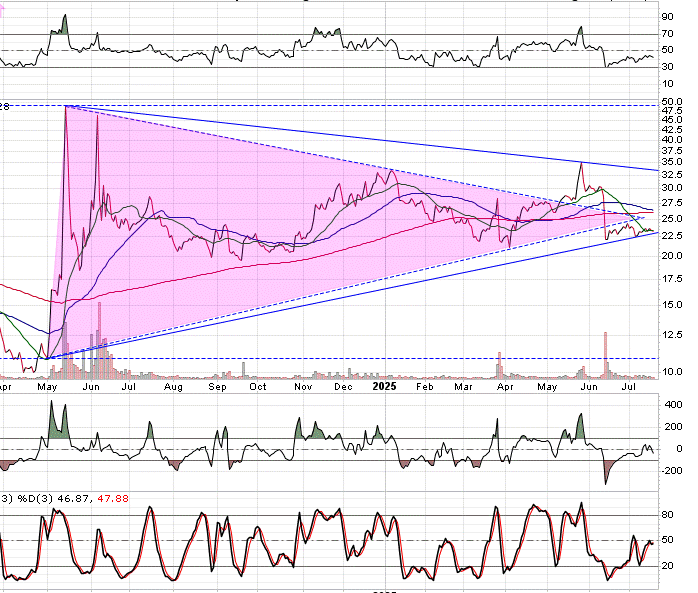Screen dimensions: 698x593
Task: Click the Aug month label
Action: click(173, 387)
